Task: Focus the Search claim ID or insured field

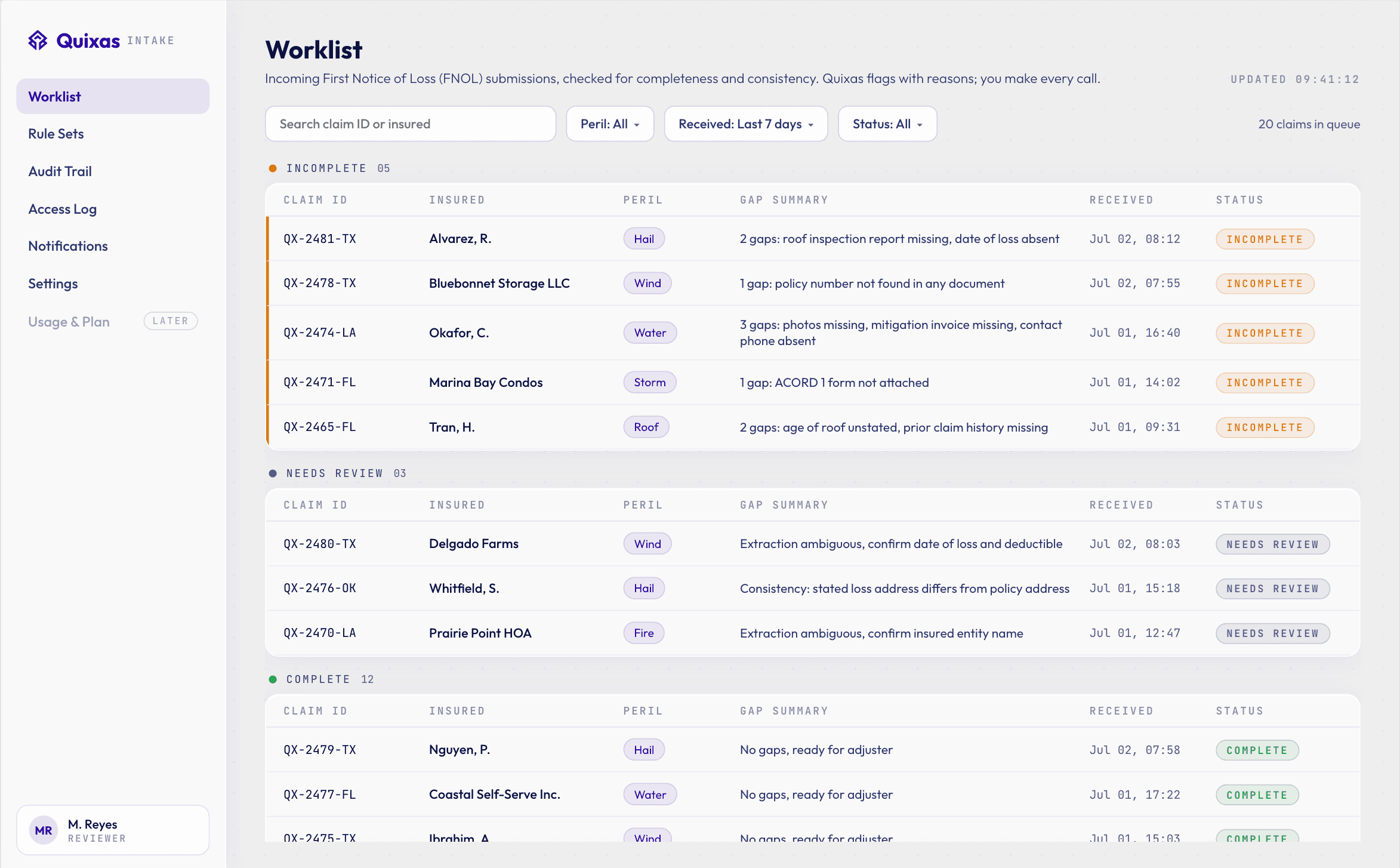Action: [411, 124]
